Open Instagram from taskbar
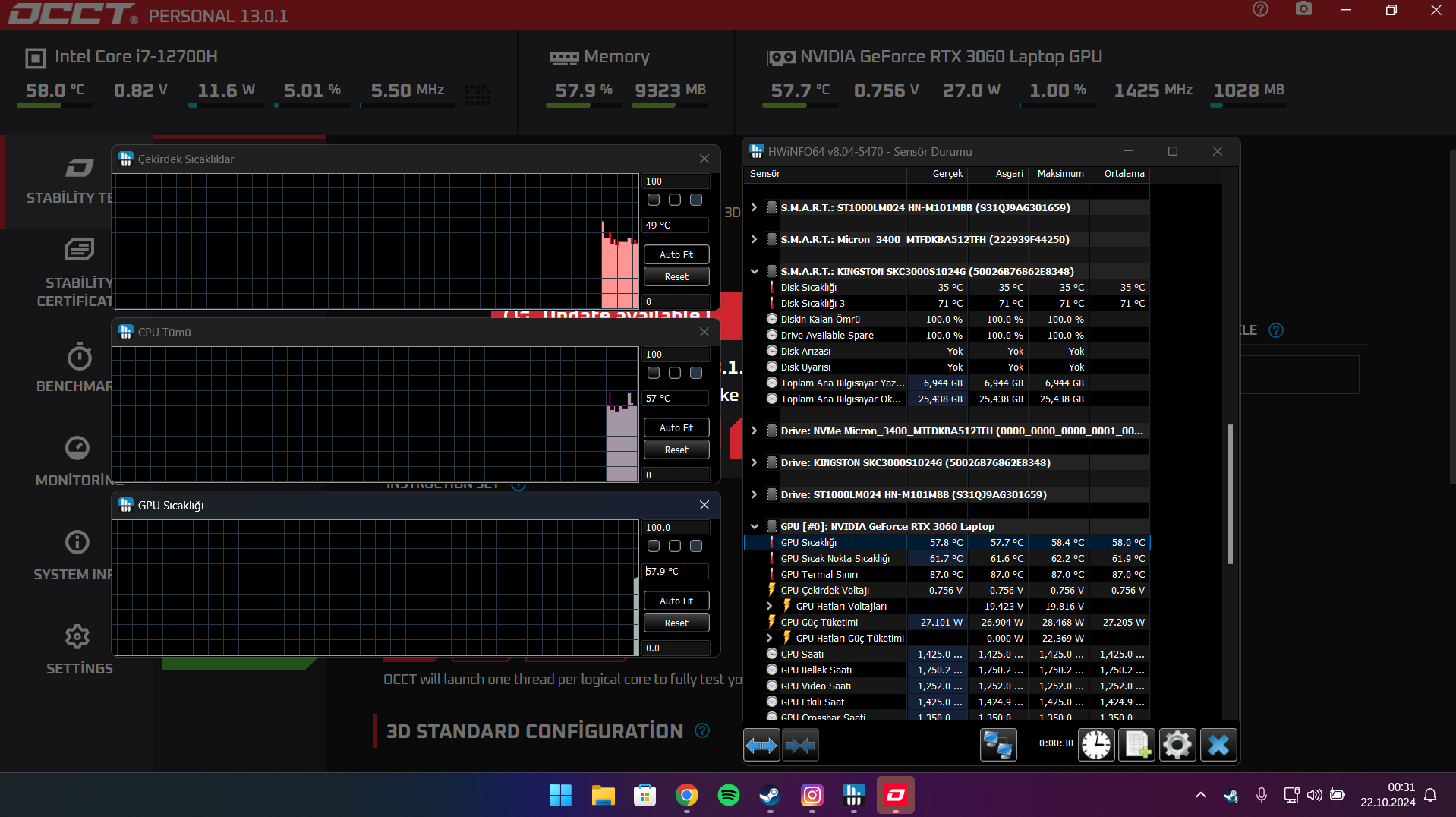 [812, 795]
